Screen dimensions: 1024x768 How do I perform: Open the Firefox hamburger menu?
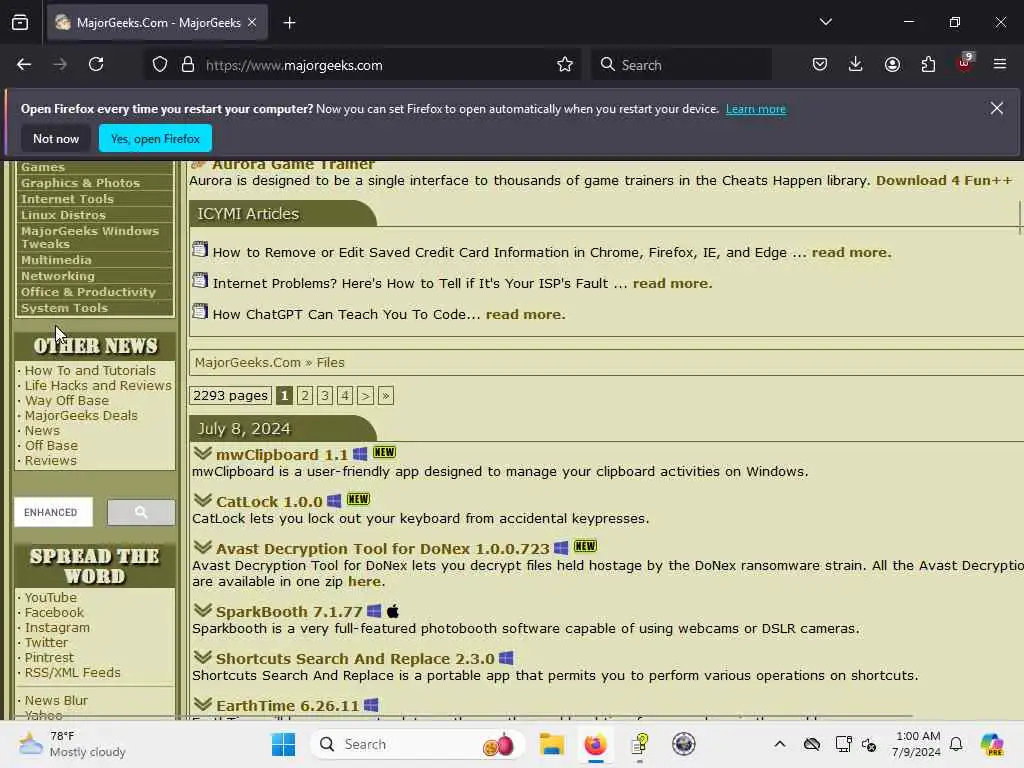1000,64
